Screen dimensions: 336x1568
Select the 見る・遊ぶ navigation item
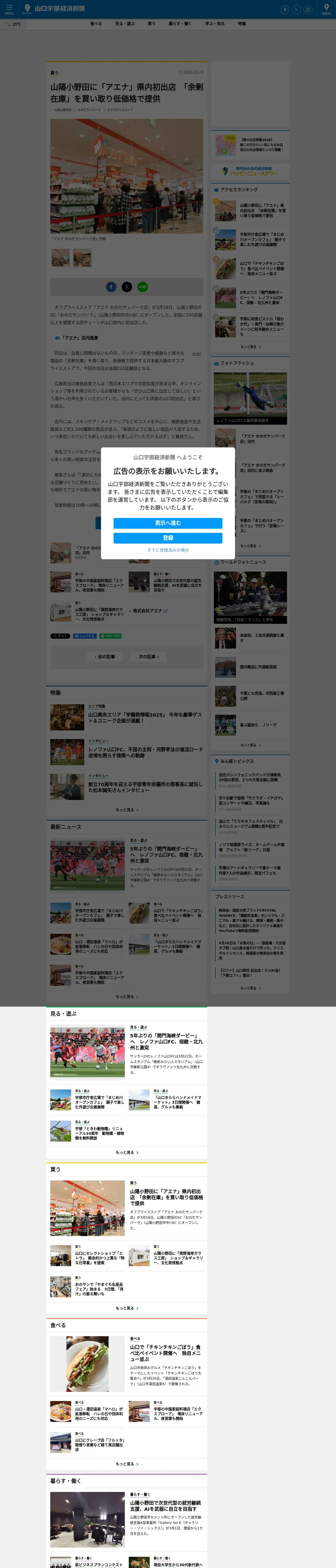click(125, 24)
